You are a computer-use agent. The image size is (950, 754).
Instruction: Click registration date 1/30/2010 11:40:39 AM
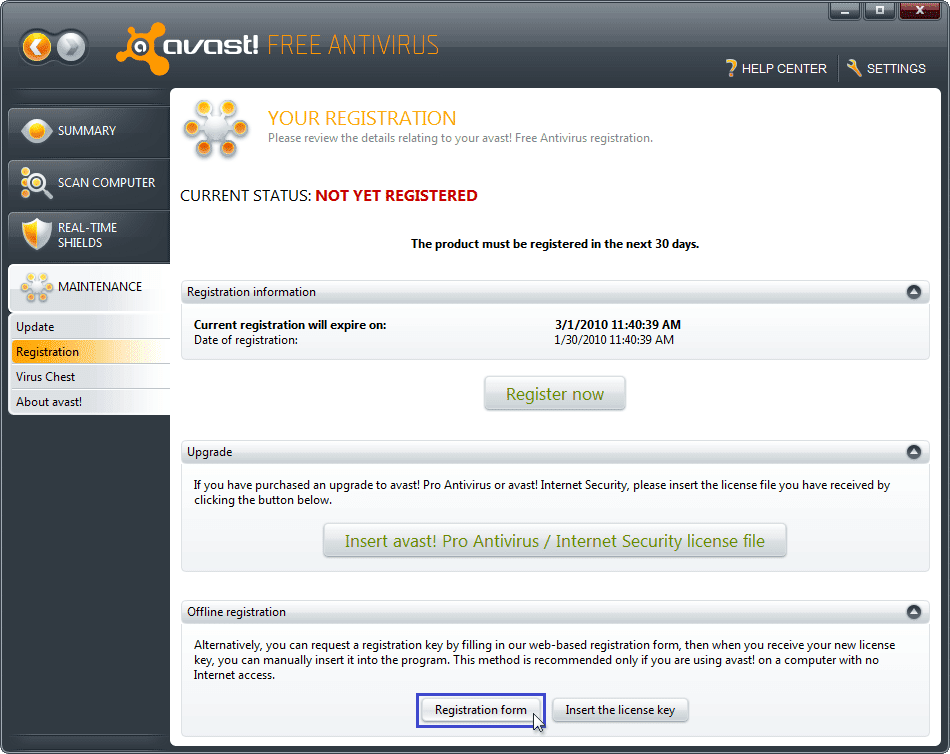614,340
